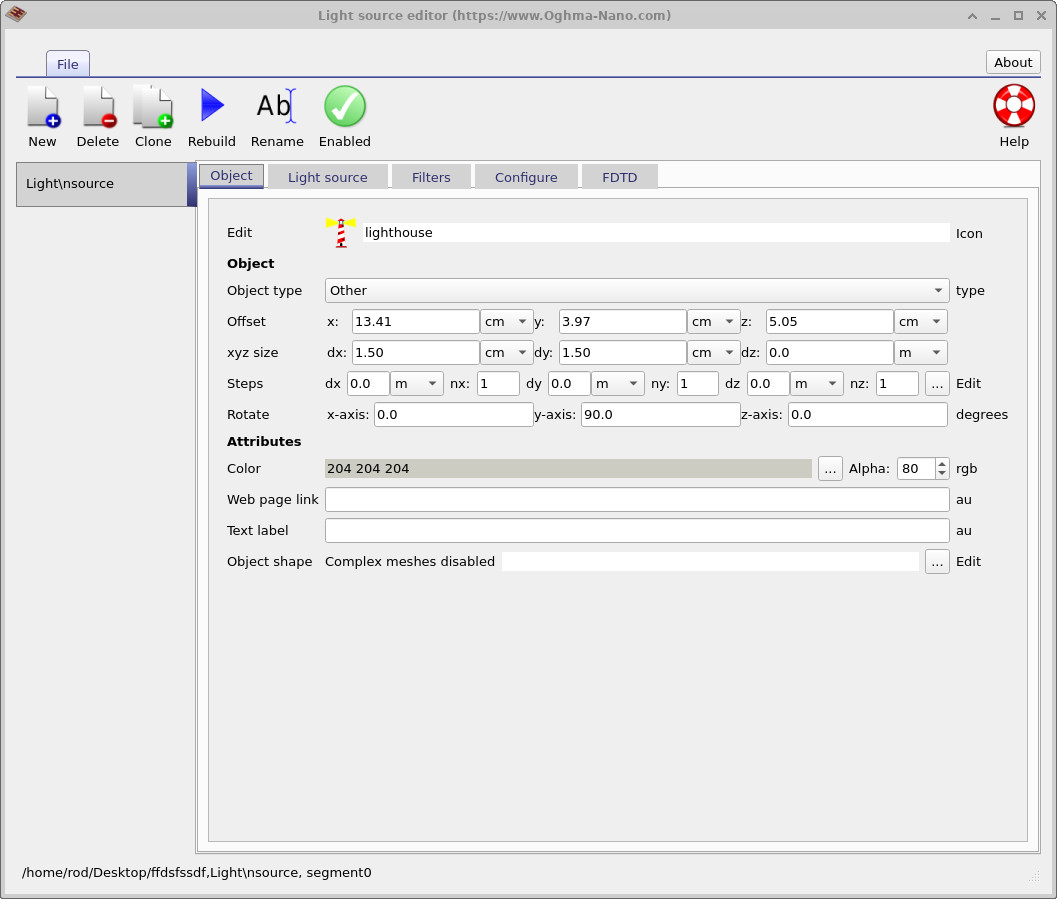Switch to the Filters tab
The image size is (1057, 899).
[431, 177]
